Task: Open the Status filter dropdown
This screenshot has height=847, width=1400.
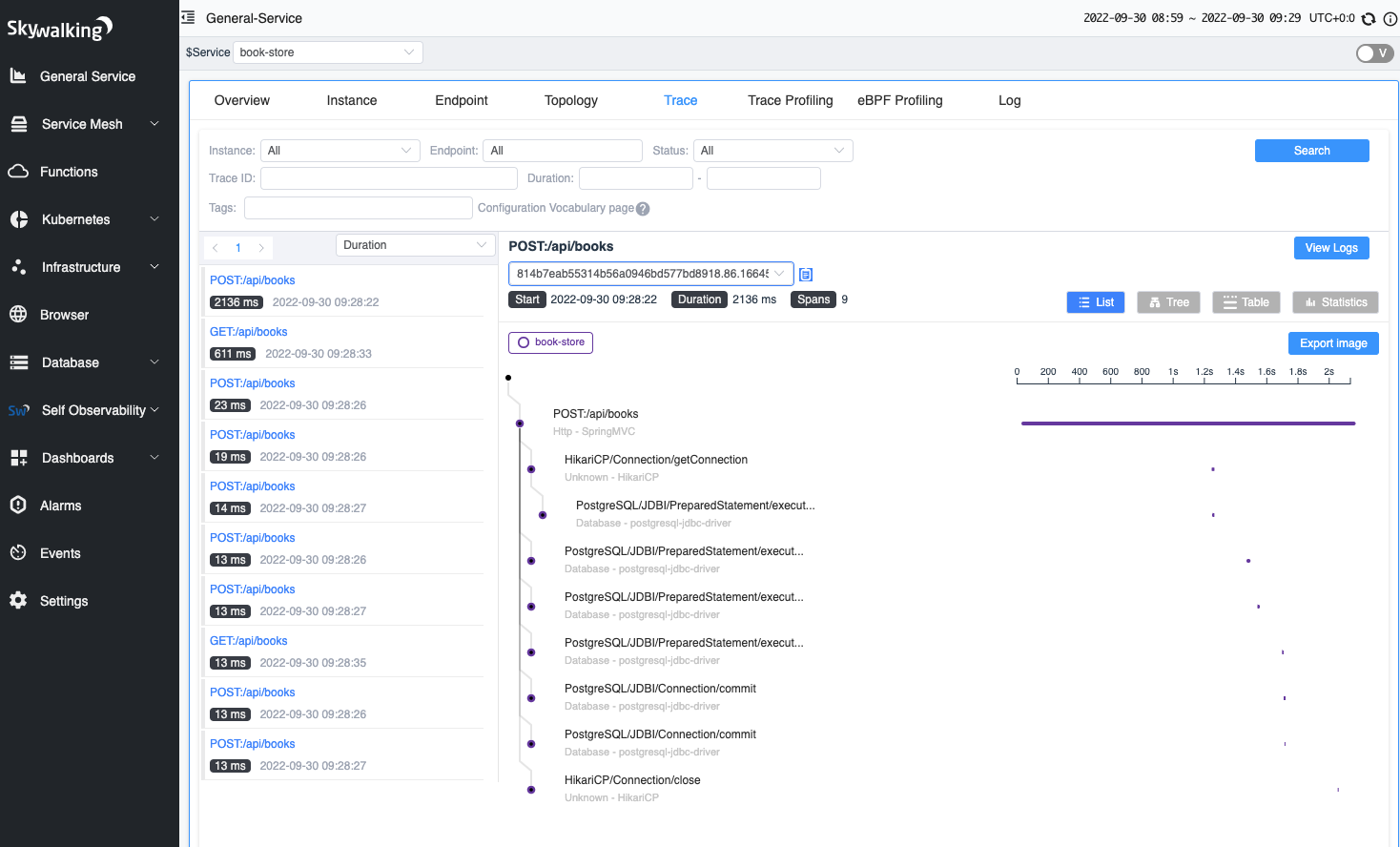Action: (x=773, y=151)
